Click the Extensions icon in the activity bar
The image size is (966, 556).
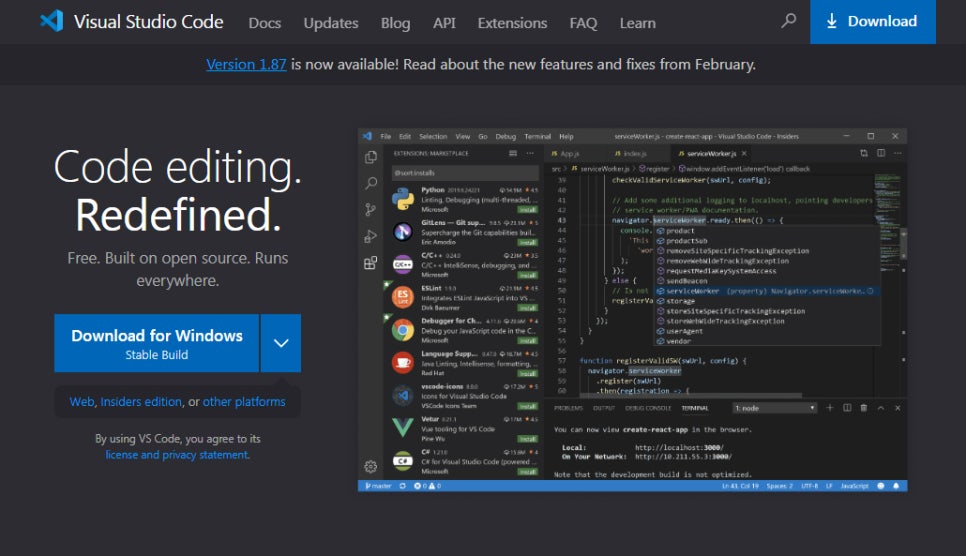(x=371, y=263)
